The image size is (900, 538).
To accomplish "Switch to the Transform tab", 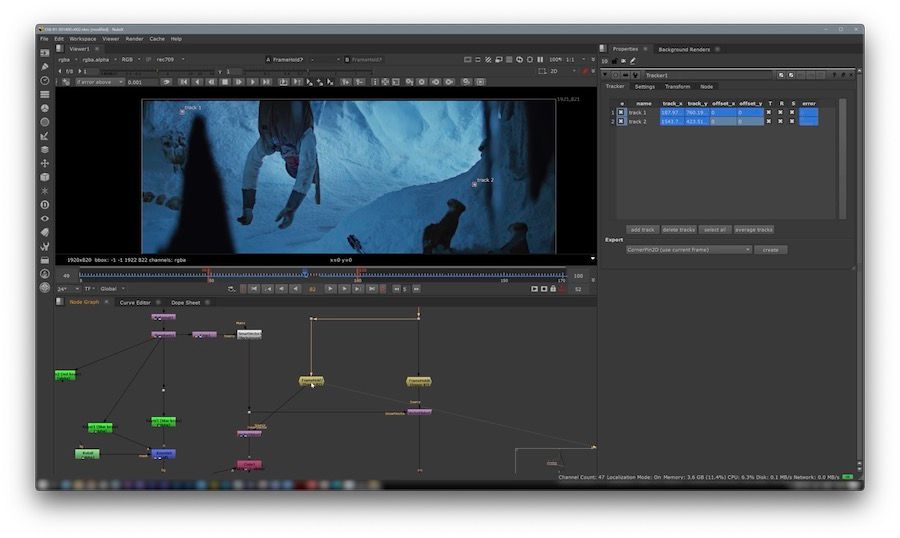I will (677, 87).
